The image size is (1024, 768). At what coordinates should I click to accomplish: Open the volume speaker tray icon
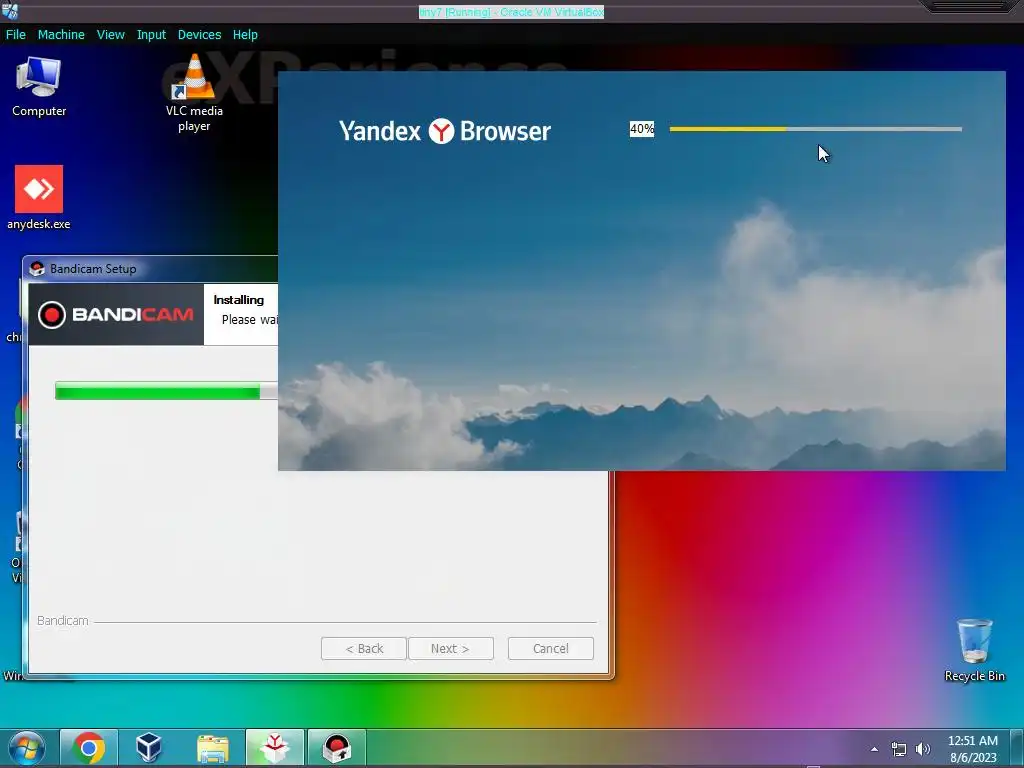[x=923, y=749]
